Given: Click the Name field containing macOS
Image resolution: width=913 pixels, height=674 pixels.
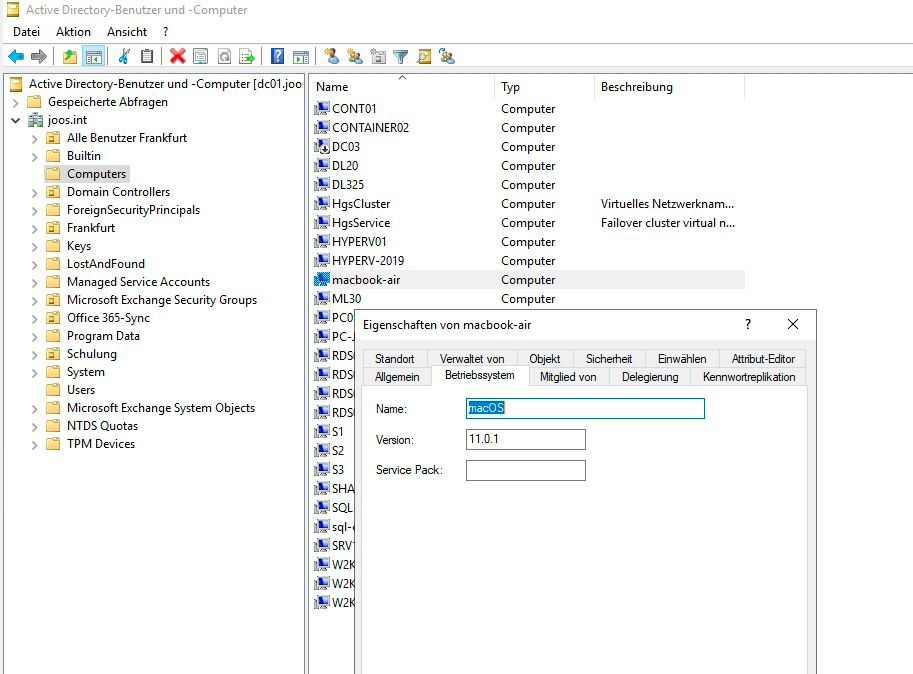Looking at the screenshot, I should [585, 409].
